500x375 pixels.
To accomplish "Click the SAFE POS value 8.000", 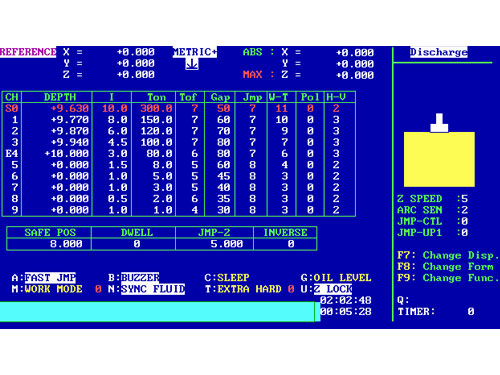I will (66, 244).
